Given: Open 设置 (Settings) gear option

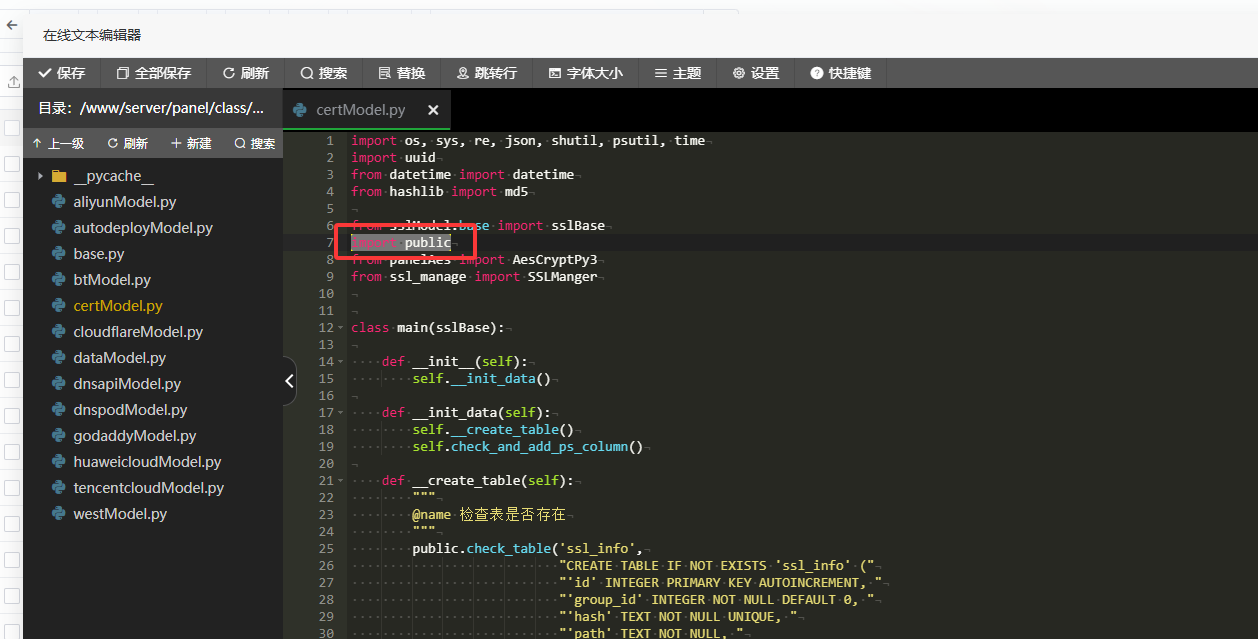Looking at the screenshot, I should pyautogui.click(x=756, y=73).
